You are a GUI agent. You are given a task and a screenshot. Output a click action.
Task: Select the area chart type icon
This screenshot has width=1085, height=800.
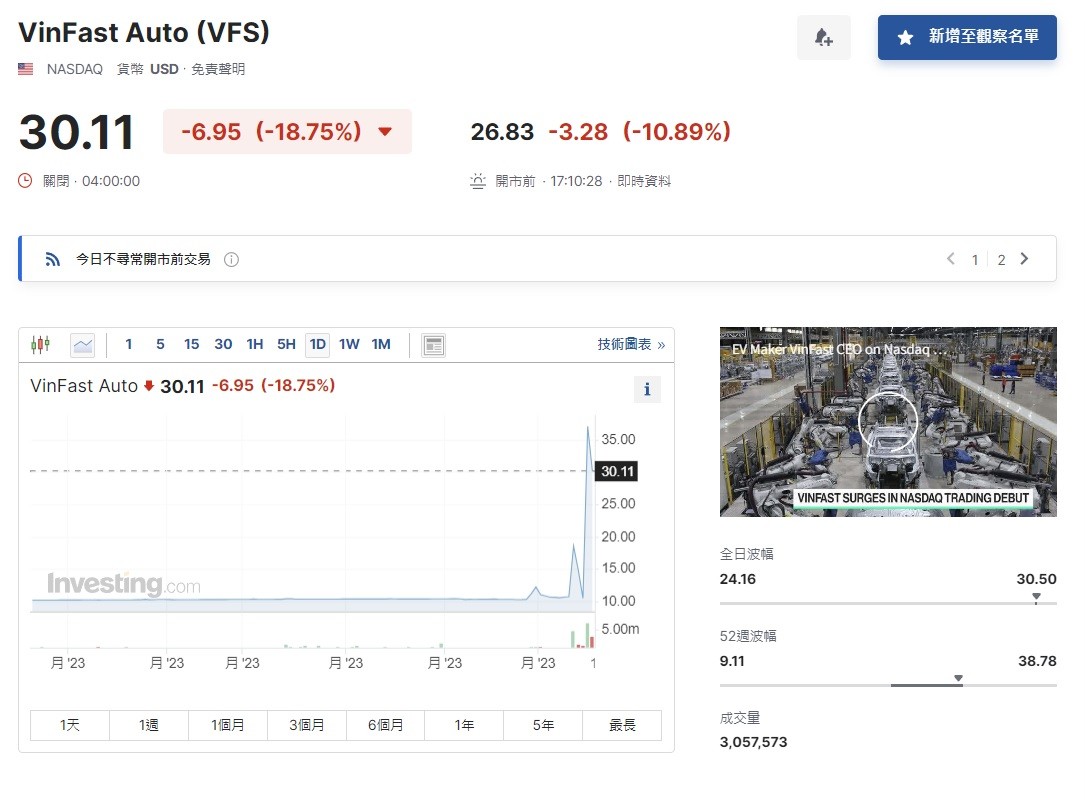[x=83, y=345]
